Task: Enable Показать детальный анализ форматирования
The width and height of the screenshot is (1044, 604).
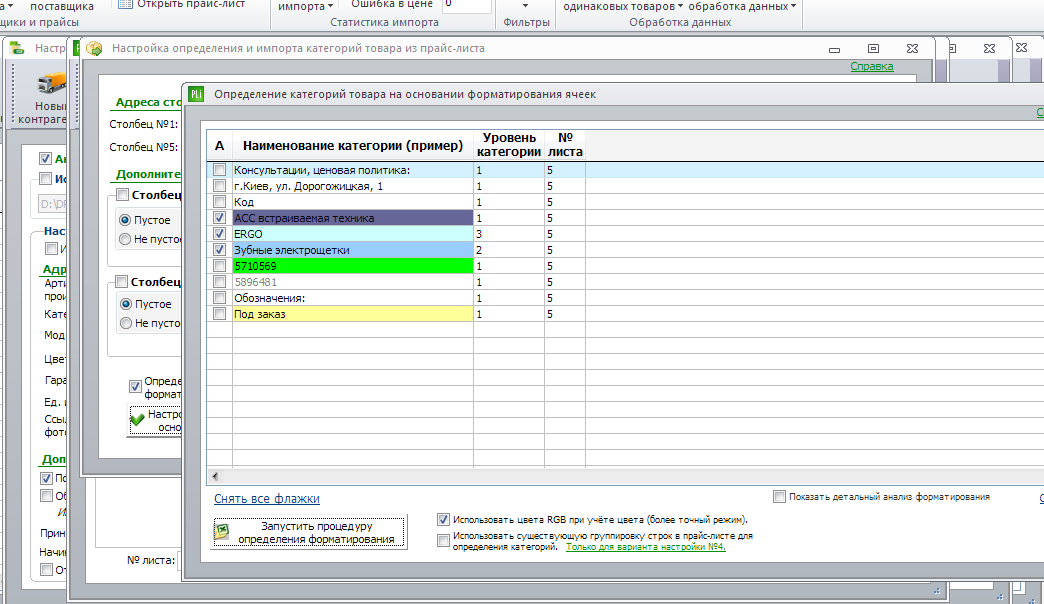Action: (x=779, y=497)
